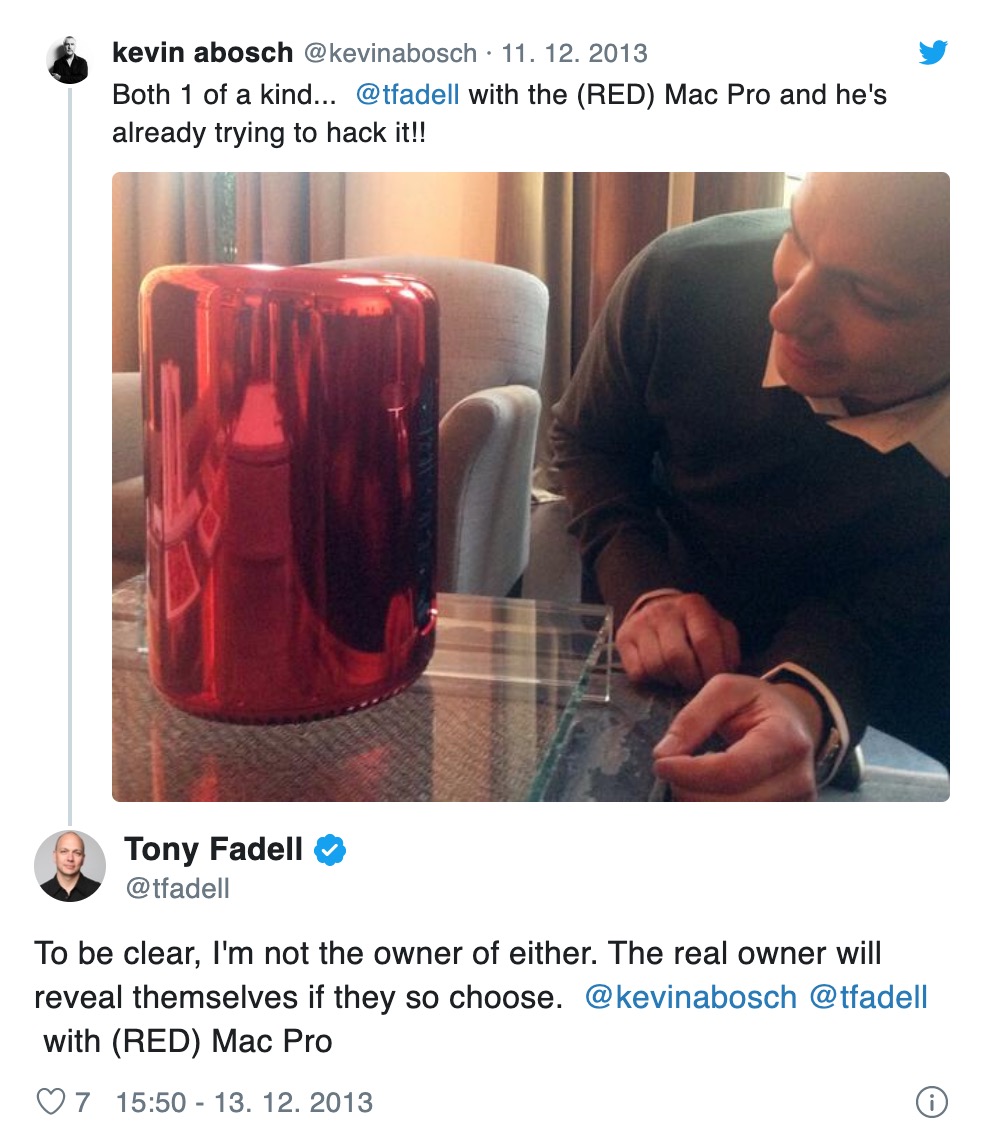Open the tweet info icon
The image size is (986, 1140).
click(x=931, y=1102)
